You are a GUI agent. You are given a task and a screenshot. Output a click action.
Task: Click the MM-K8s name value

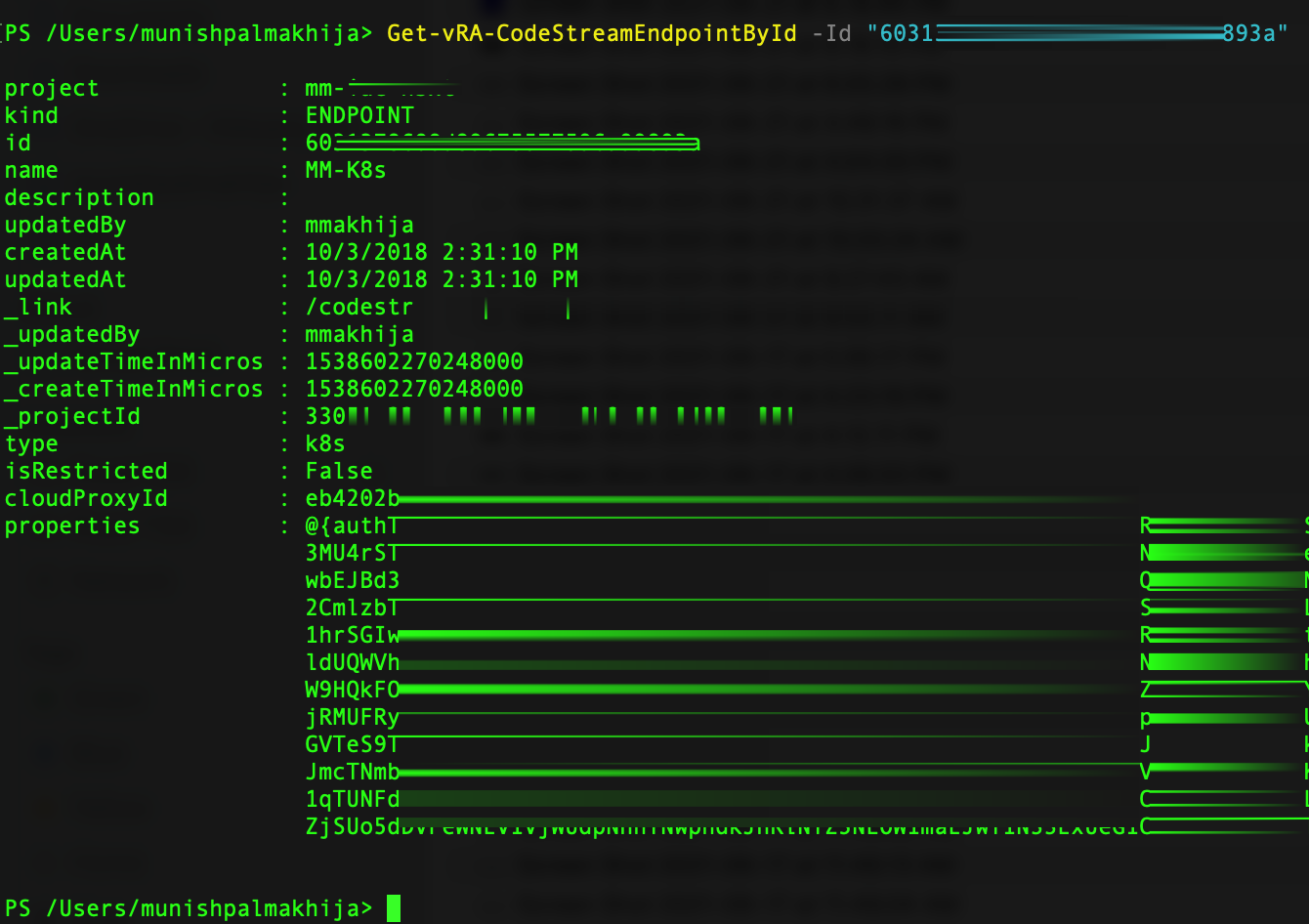coord(346,170)
